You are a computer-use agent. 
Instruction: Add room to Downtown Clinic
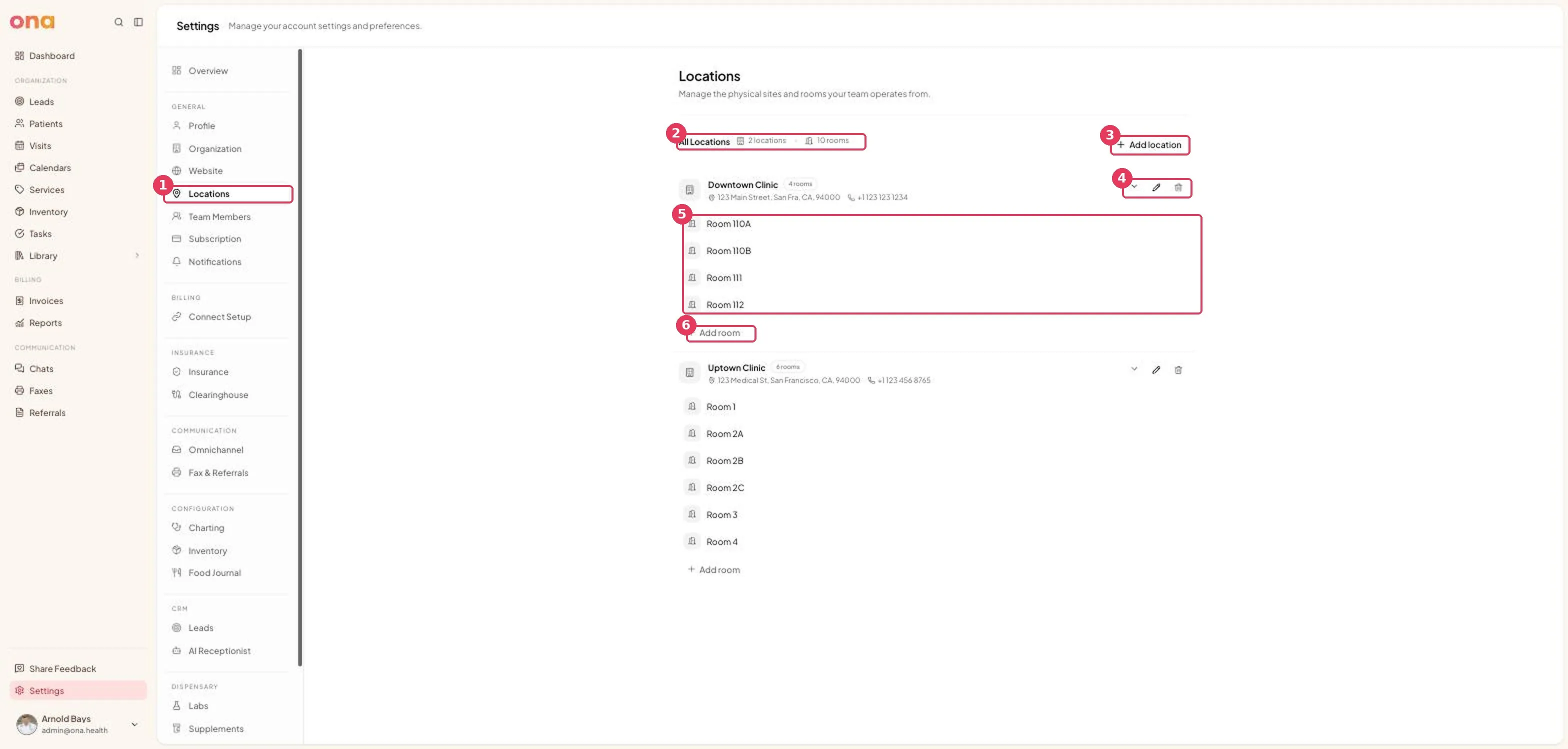[714, 333]
